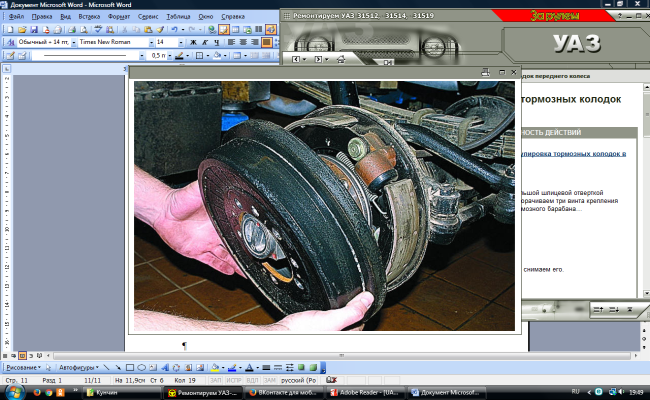The width and height of the screenshot is (650, 400).
Task: Toggle the Drawing toolbar button
Action: click(x=271, y=29)
